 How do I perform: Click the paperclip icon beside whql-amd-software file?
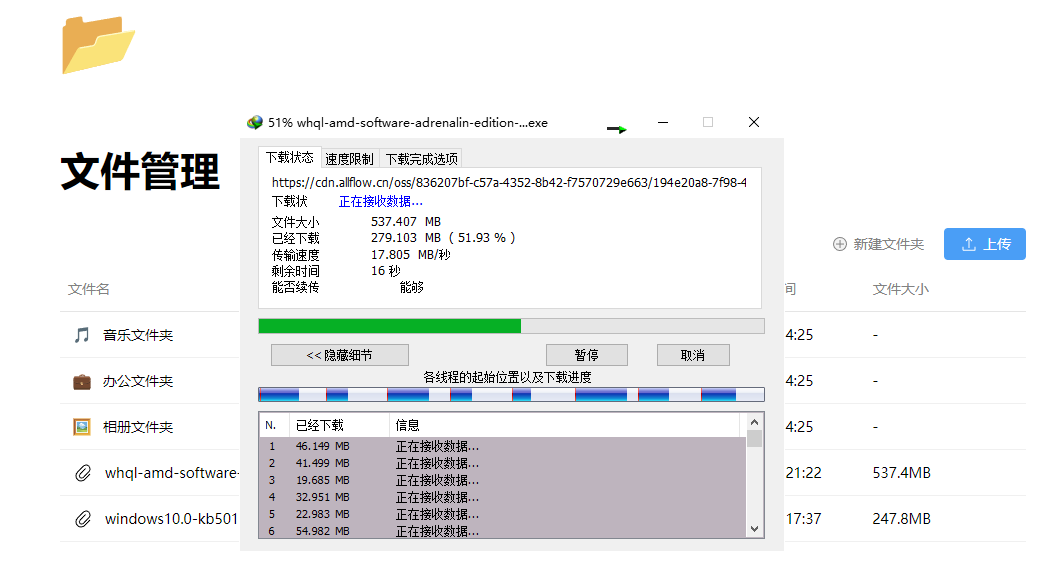[82, 473]
